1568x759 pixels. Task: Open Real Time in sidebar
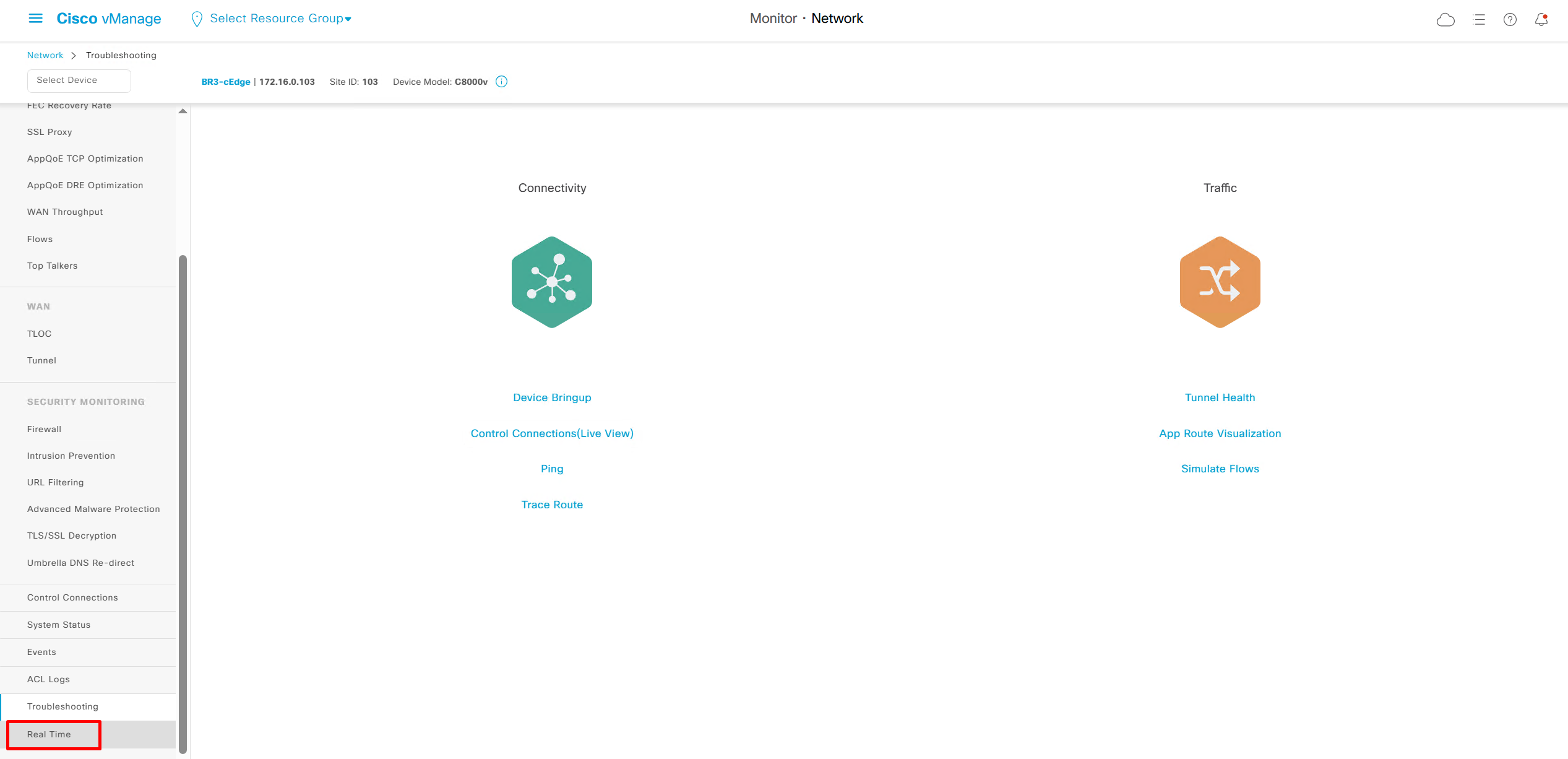[x=50, y=734]
